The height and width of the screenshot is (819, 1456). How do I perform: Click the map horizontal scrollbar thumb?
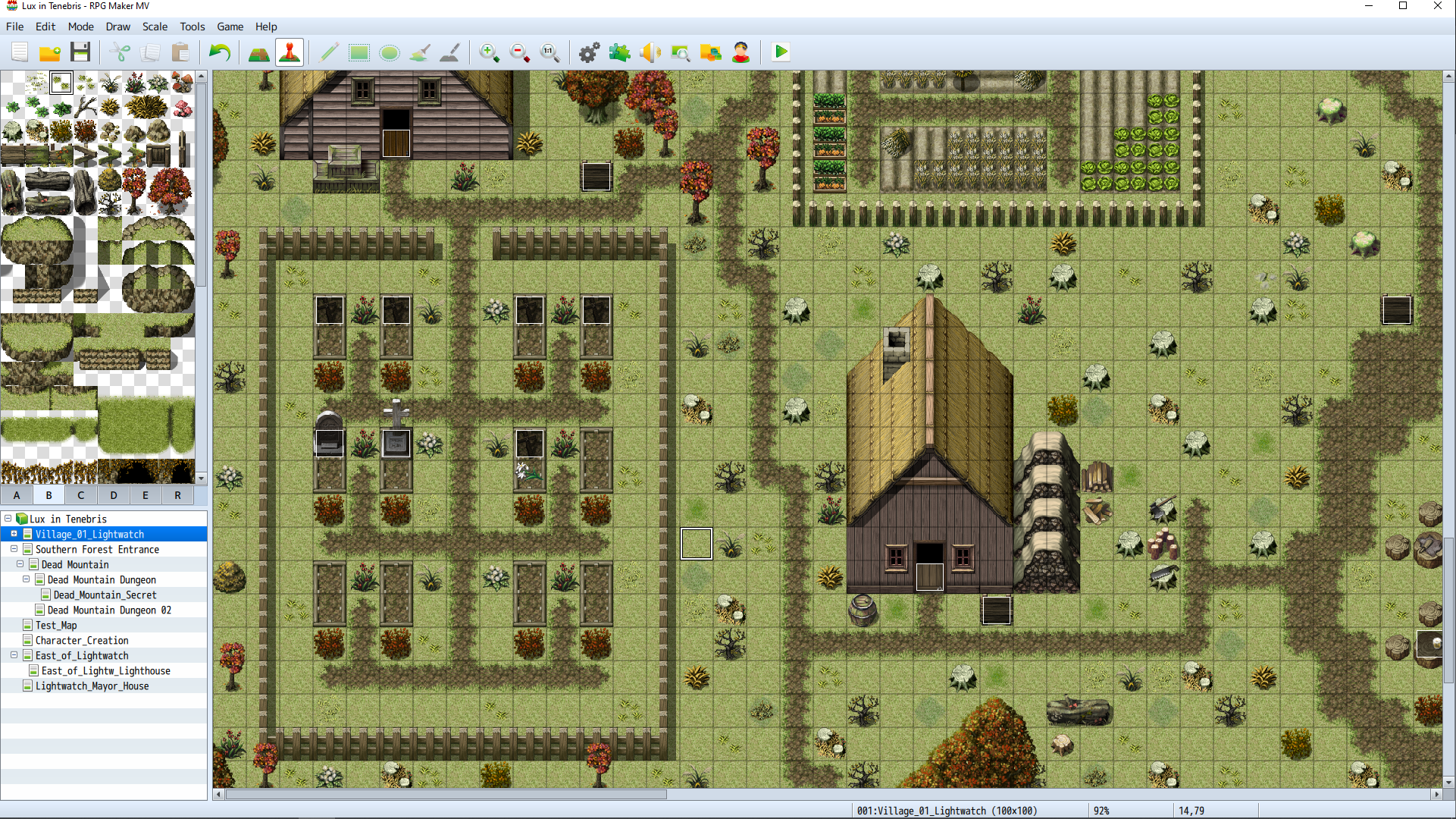point(446,795)
